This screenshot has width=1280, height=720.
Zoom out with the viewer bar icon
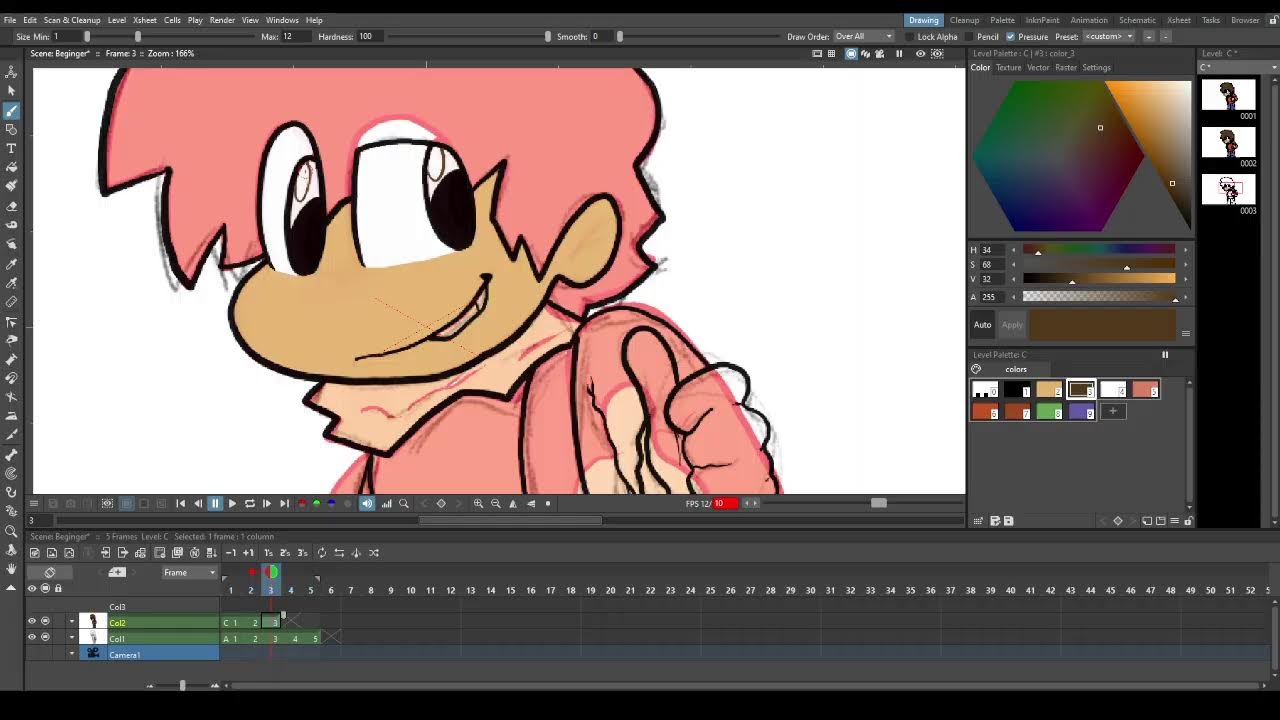click(496, 504)
